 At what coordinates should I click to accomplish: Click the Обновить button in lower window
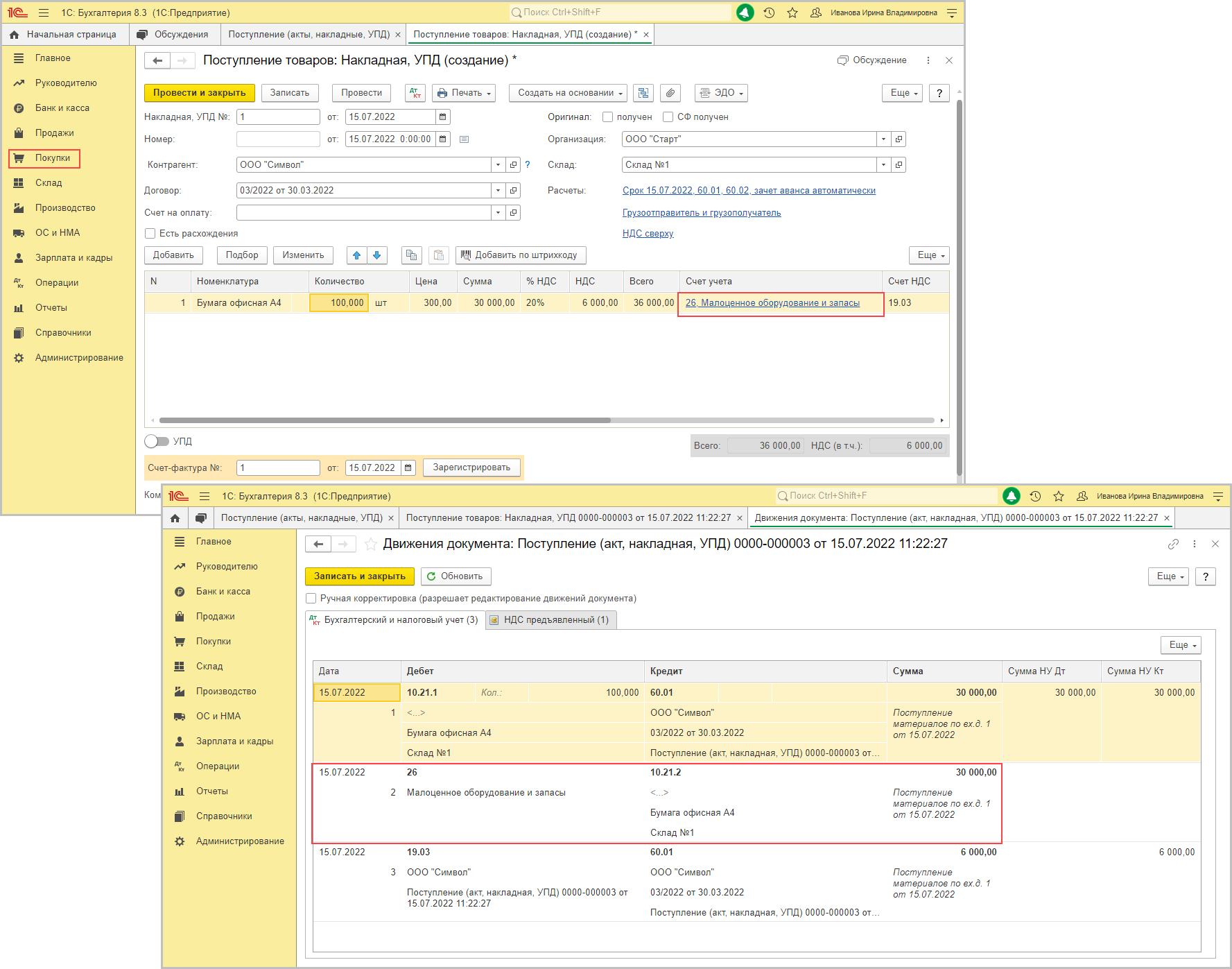[x=456, y=576]
